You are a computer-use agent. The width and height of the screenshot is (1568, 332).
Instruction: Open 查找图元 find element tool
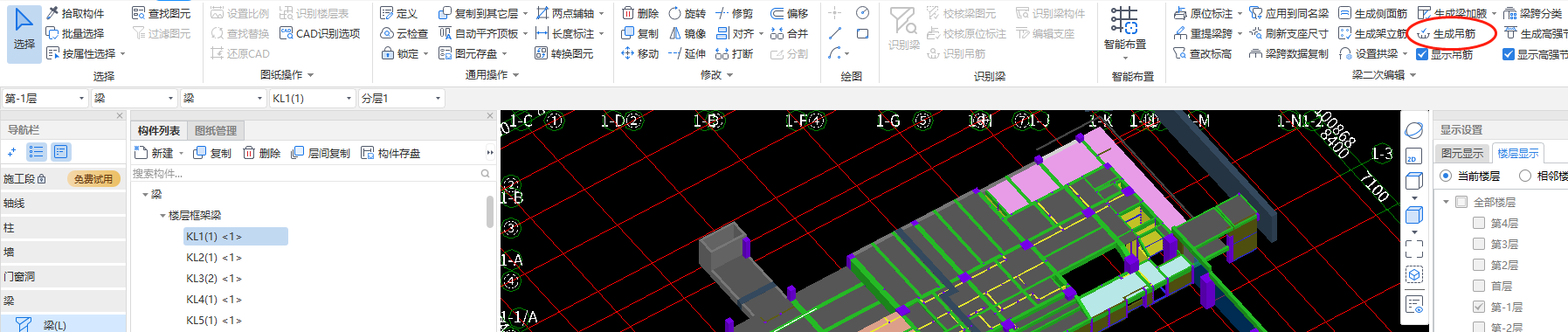point(162,13)
